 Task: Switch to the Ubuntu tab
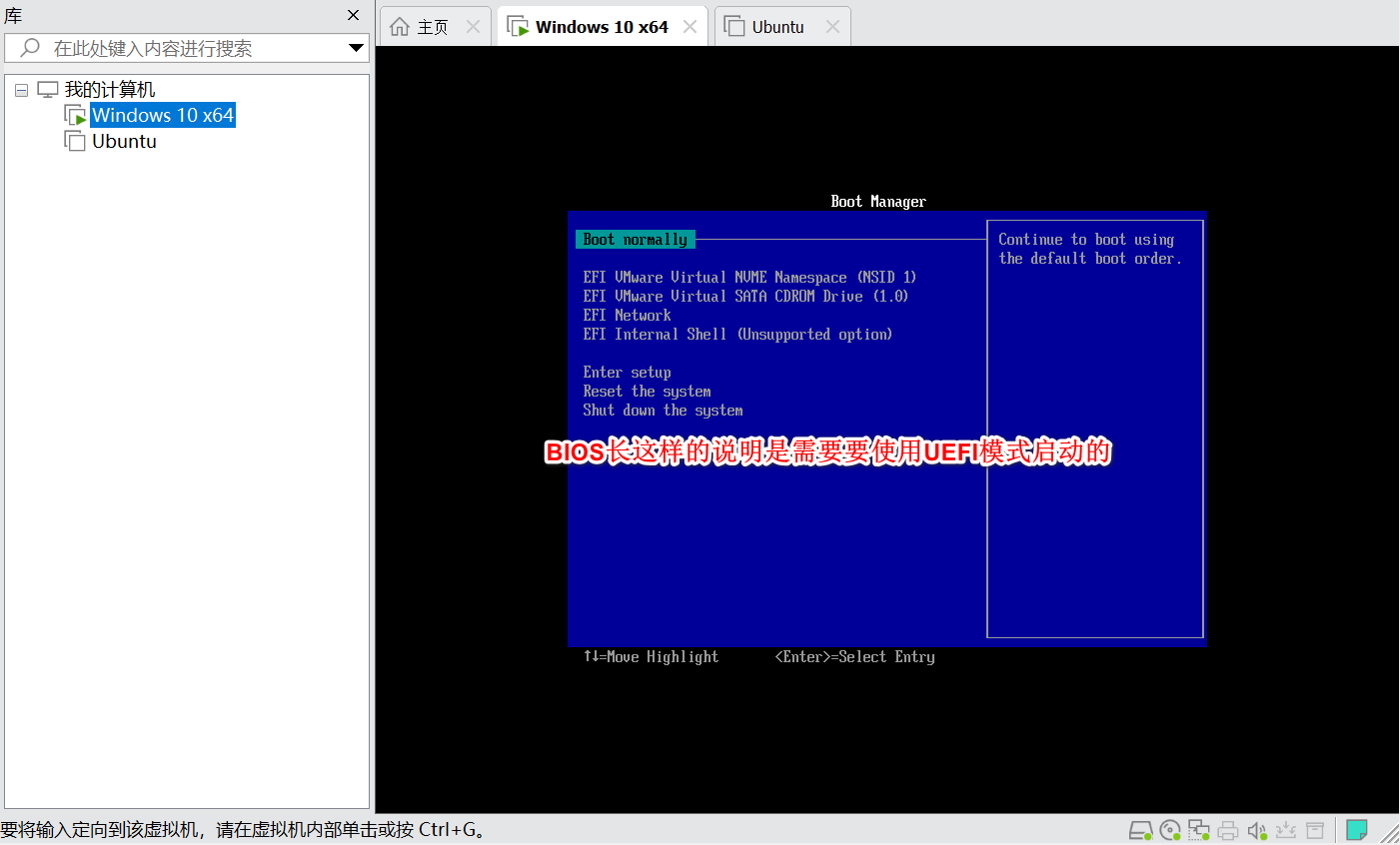click(x=782, y=26)
